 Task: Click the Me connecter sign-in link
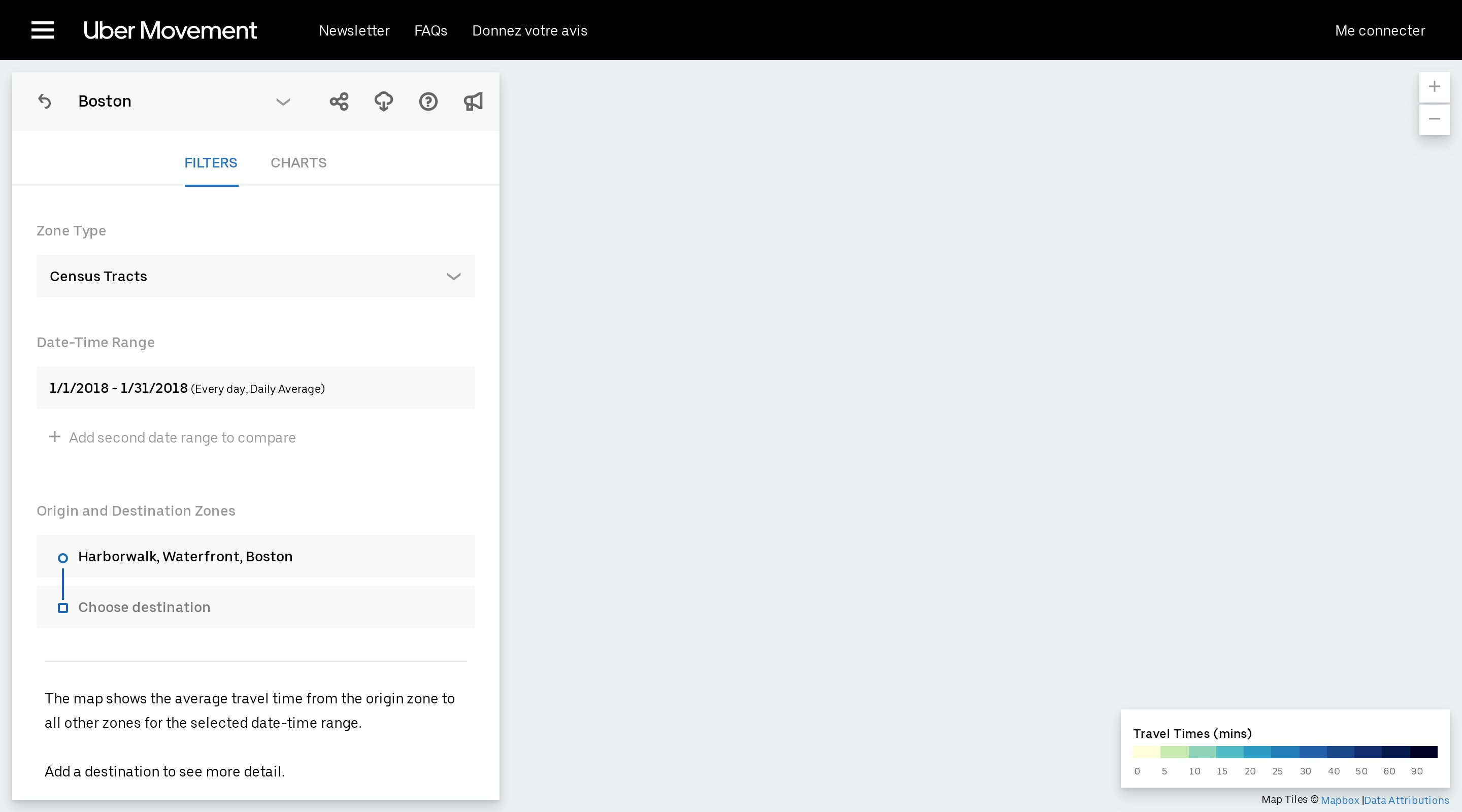(1380, 30)
